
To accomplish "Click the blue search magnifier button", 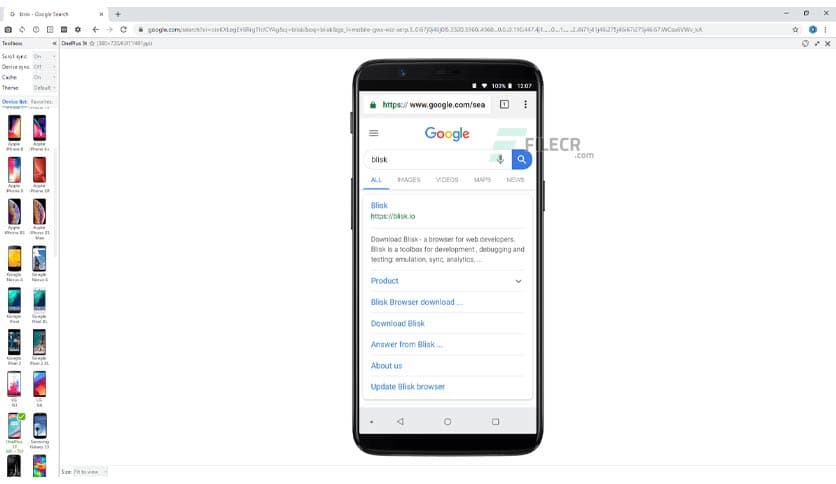I will click(x=521, y=159).
